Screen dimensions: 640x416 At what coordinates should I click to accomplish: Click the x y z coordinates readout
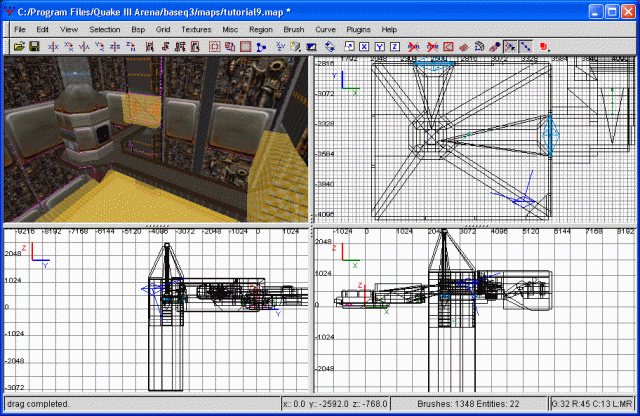tap(335, 404)
